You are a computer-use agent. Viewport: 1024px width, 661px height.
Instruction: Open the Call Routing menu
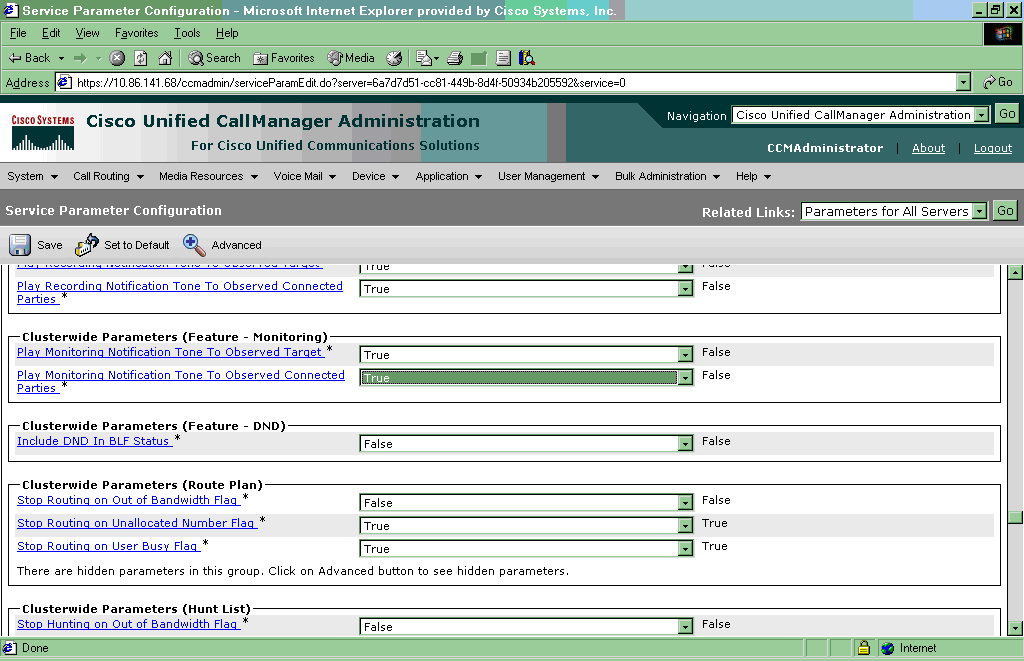pyautogui.click(x=108, y=176)
